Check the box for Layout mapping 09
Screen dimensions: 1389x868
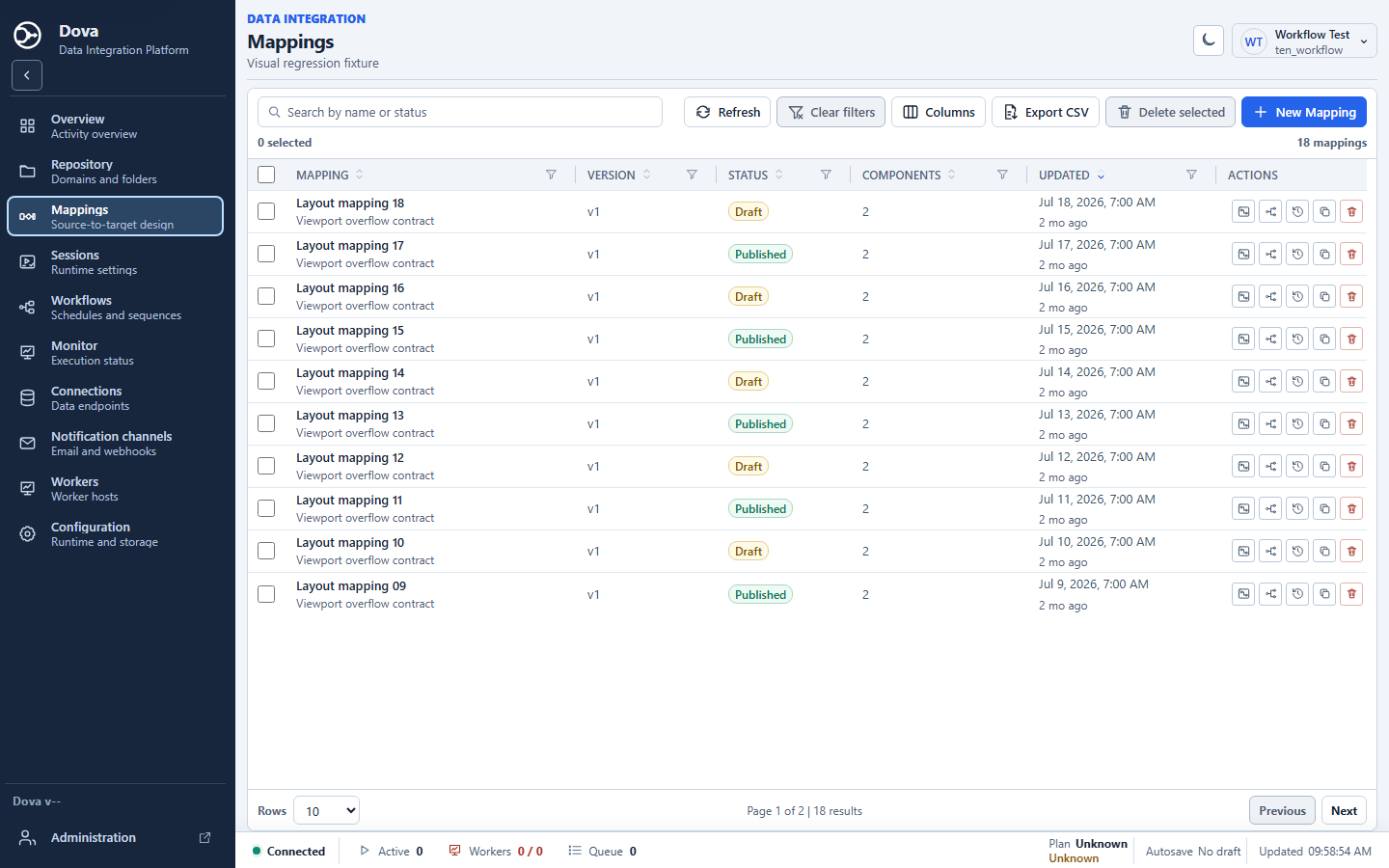pos(266,594)
